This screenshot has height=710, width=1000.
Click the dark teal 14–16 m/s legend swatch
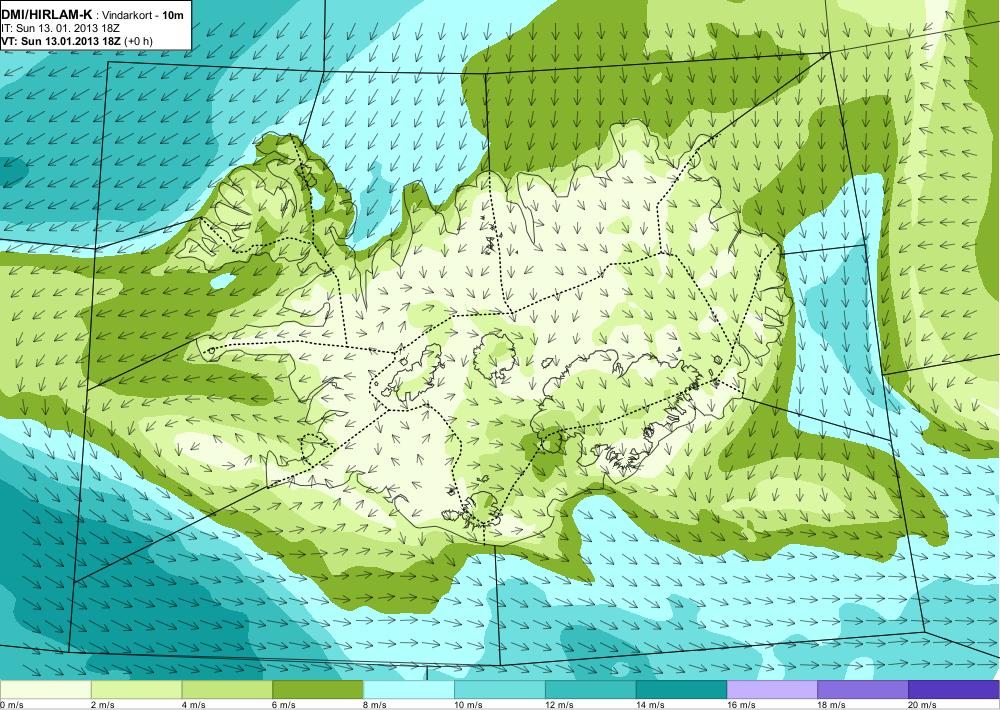(x=681, y=690)
